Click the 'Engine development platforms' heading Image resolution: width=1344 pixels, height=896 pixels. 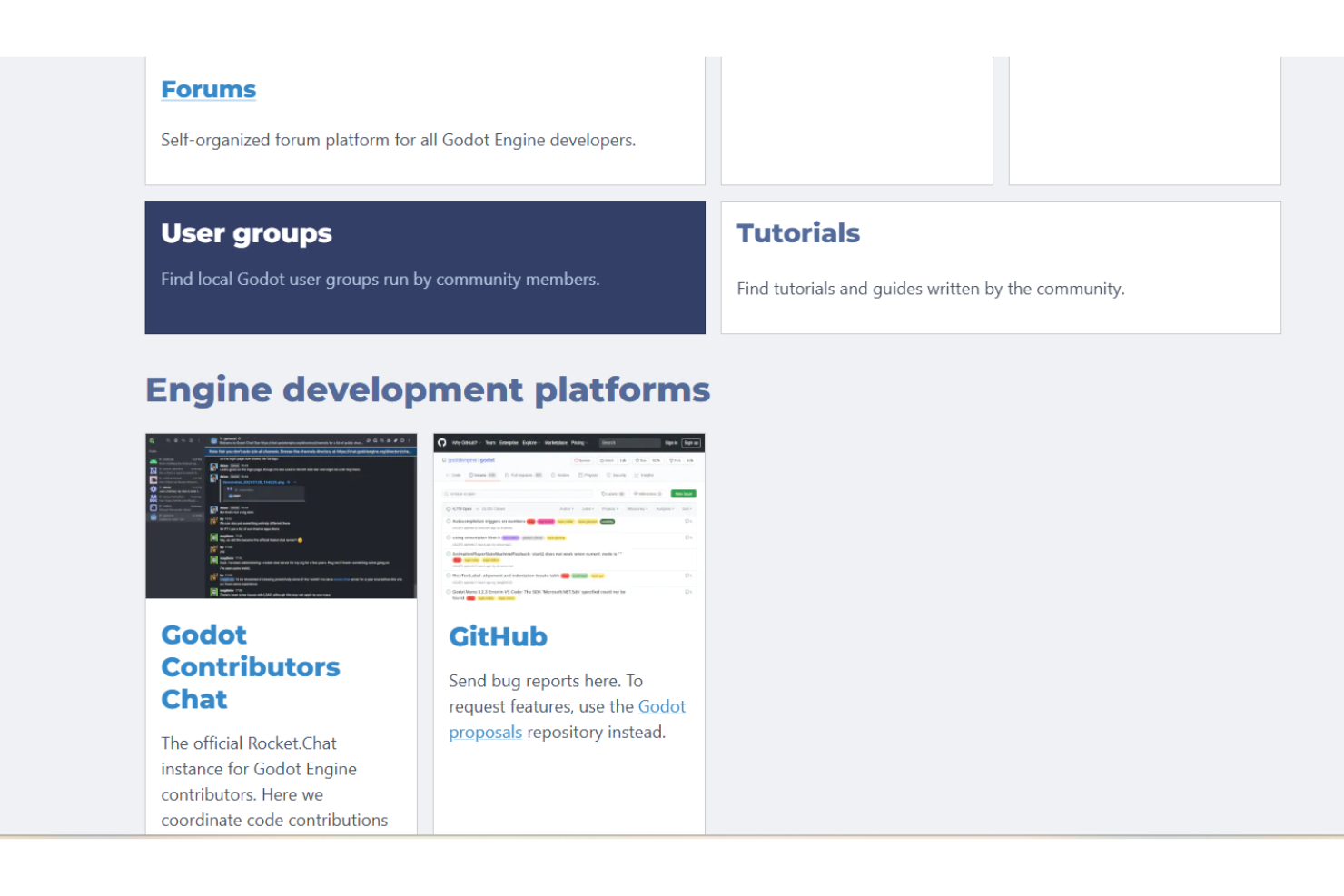(x=428, y=389)
